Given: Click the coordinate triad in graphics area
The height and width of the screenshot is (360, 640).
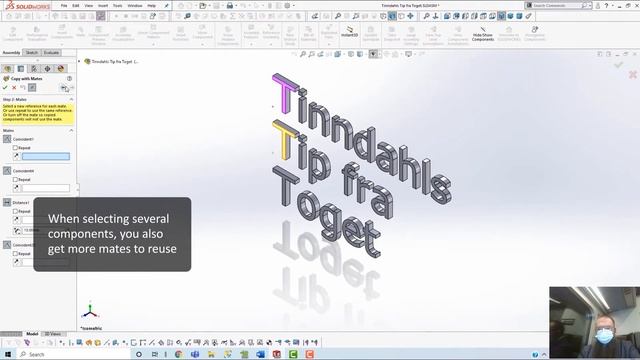Looking at the screenshot, I should pyautogui.click(x=90, y=311).
